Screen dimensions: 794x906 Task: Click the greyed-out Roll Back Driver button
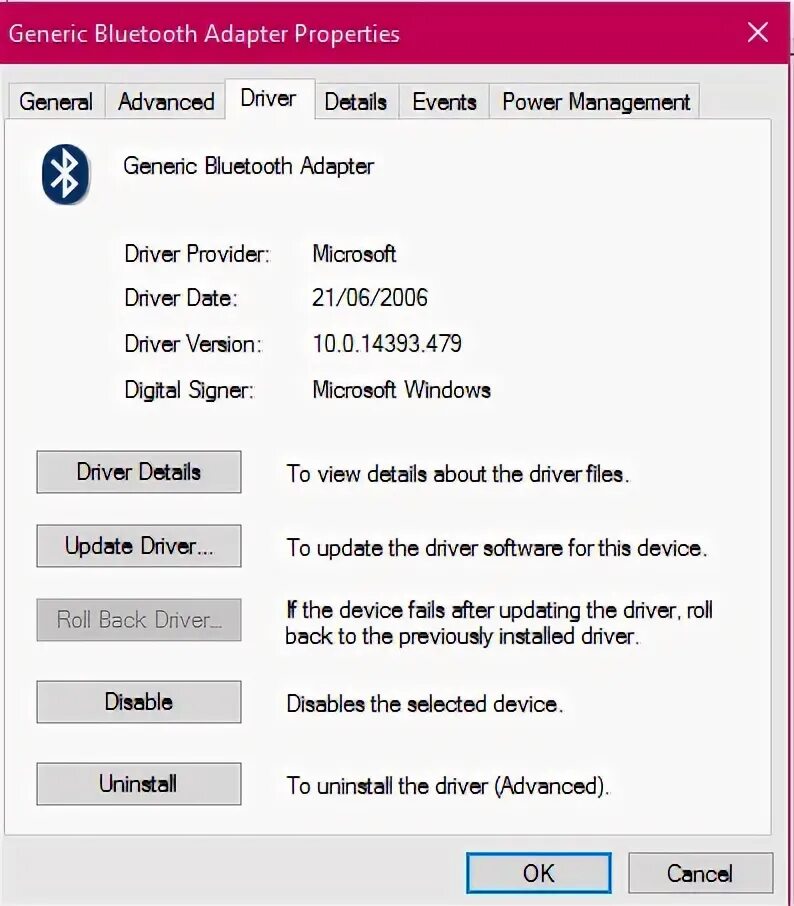pos(139,620)
